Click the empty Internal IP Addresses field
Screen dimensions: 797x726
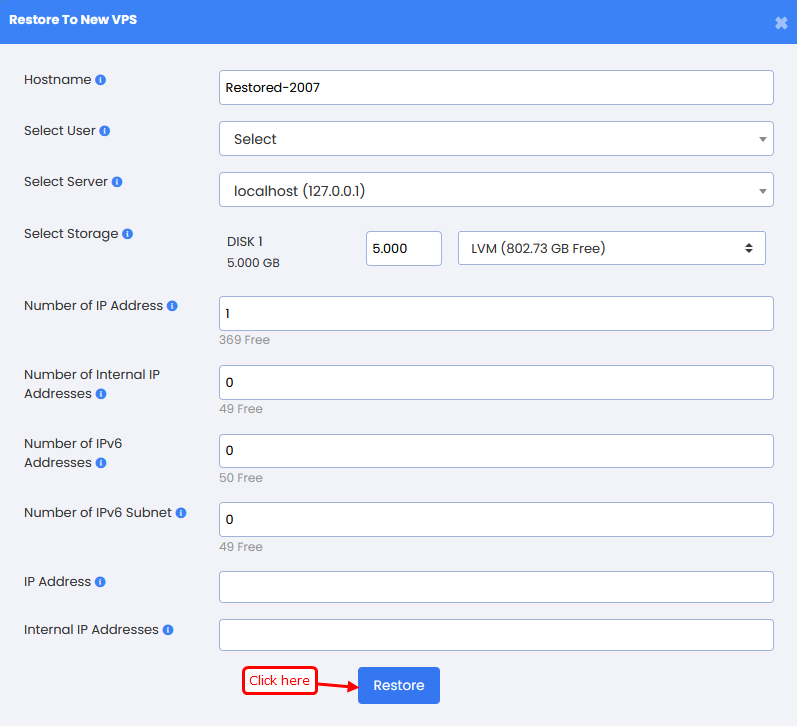[496, 635]
